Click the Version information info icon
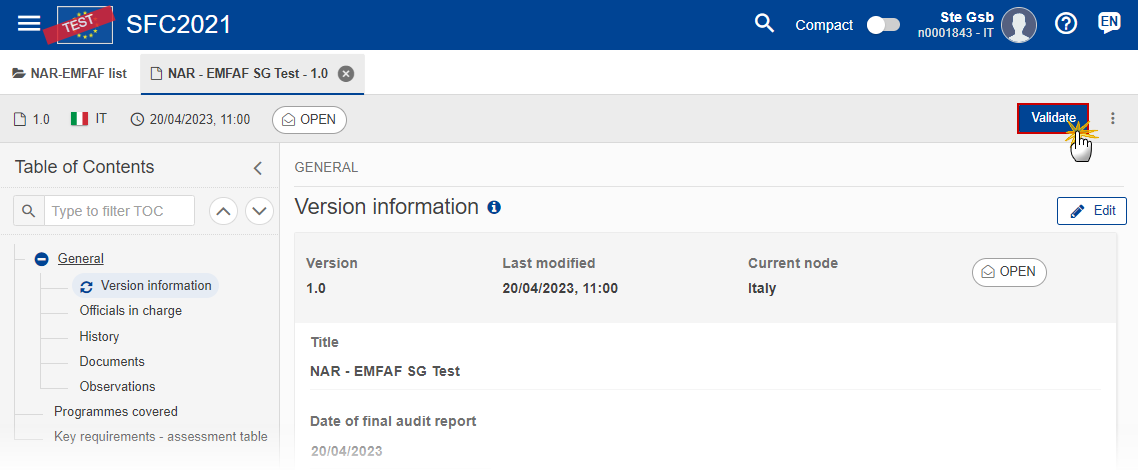The height and width of the screenshot is (471, 1138). coord(494,208)
